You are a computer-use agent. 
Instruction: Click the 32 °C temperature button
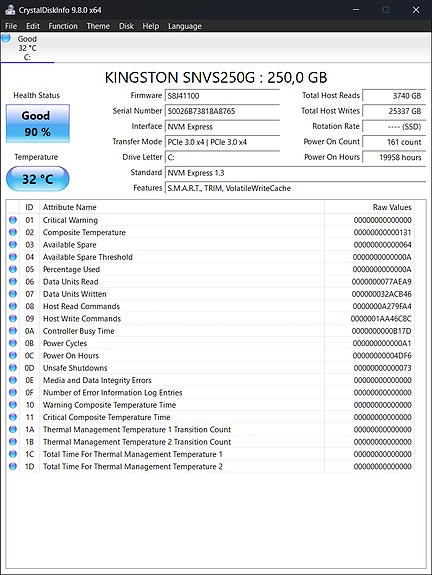[38, 179]
